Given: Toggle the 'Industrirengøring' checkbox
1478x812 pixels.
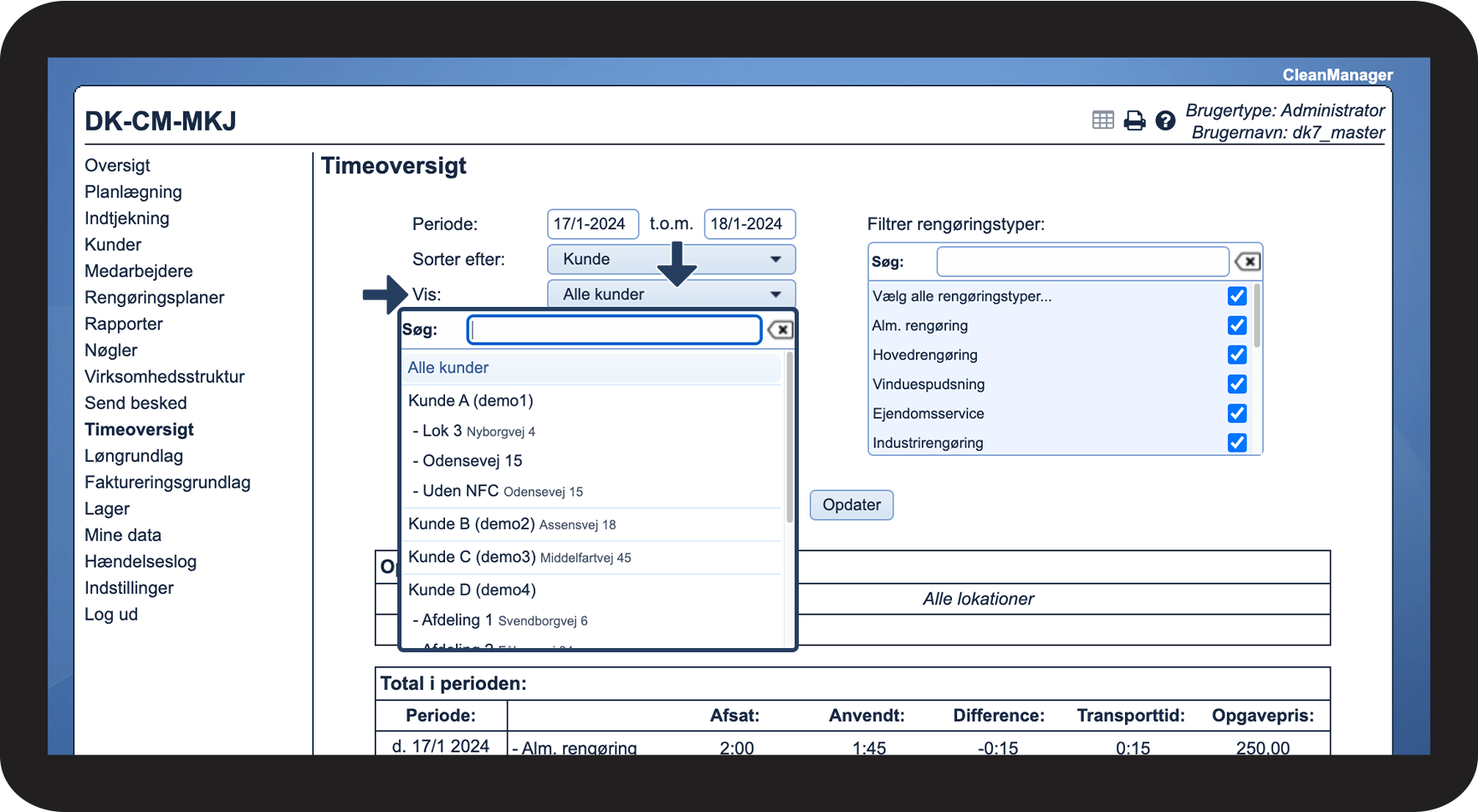Looking at the screenshot, I should click(1237, 442).
